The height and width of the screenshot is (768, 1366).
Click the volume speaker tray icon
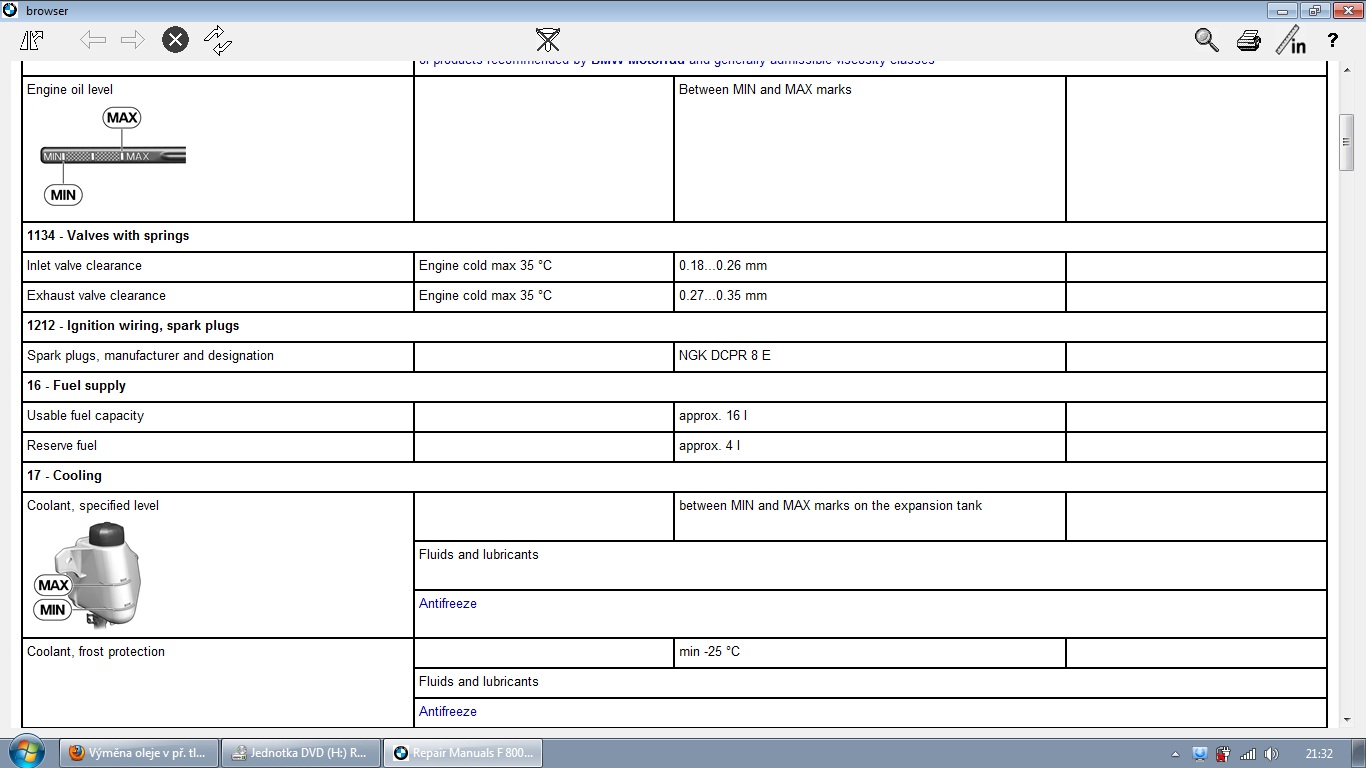(x=1271, y=754)
